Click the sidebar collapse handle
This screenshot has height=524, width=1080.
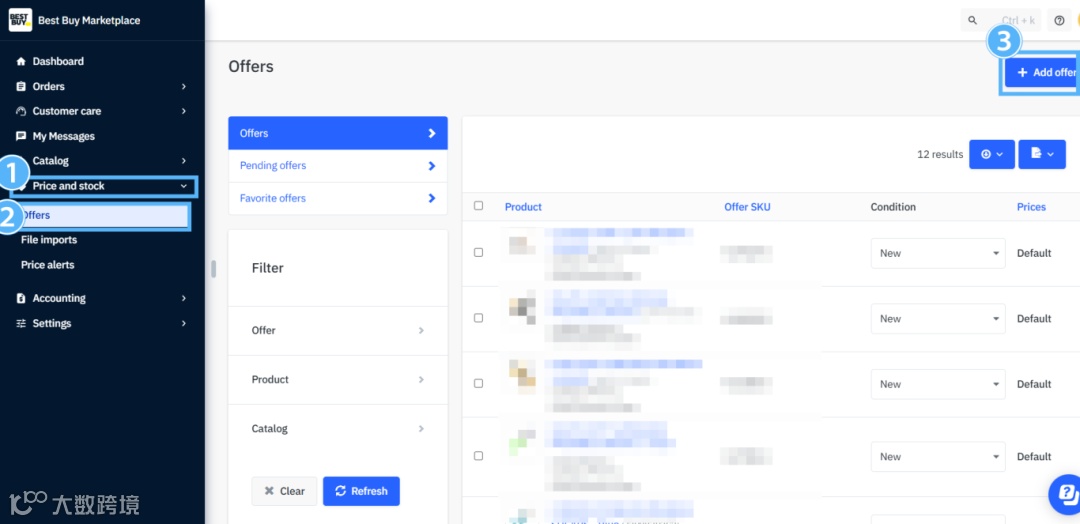[214, 269]
